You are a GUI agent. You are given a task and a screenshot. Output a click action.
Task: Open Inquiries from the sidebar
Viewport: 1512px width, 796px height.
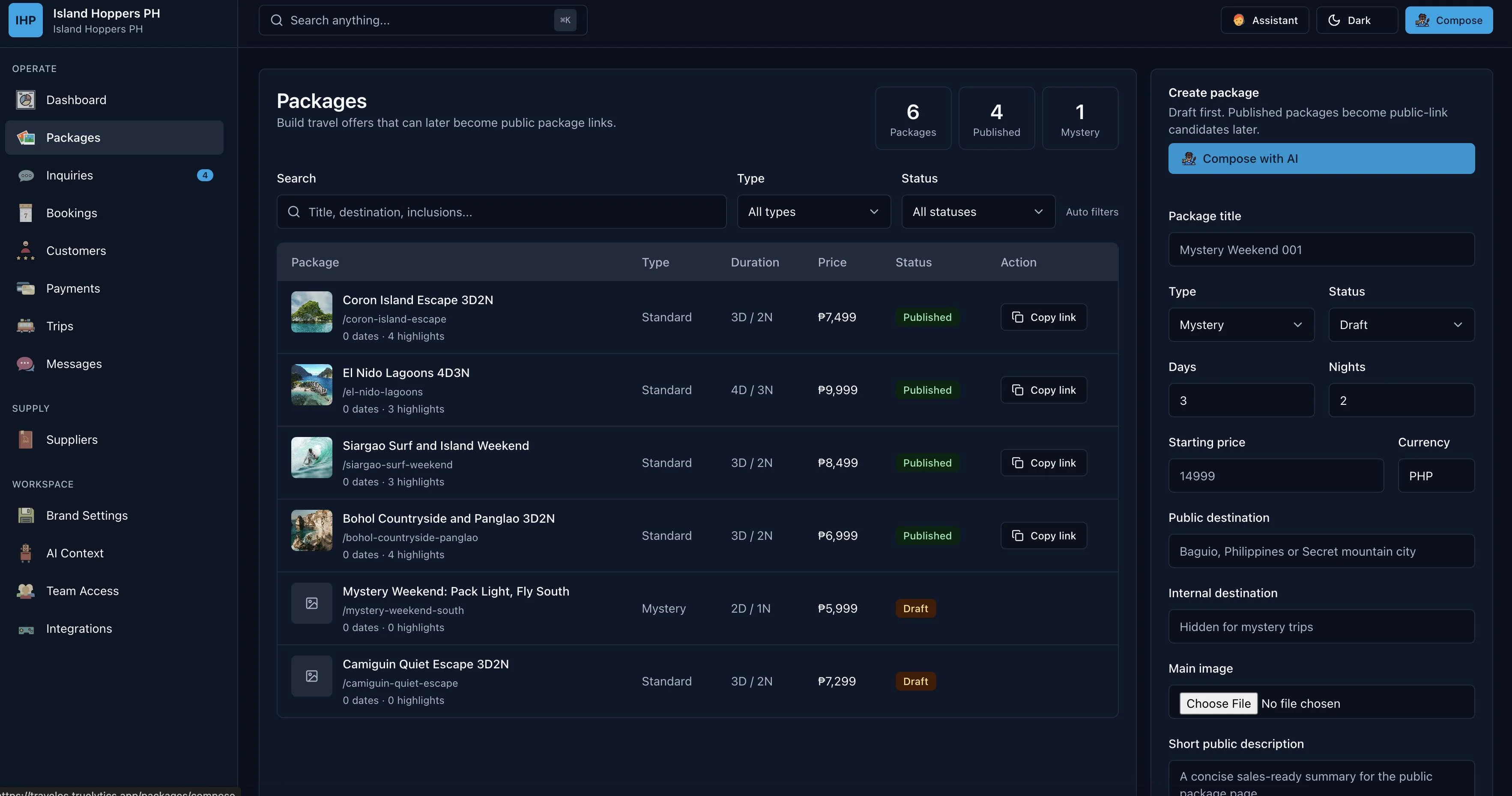pyautogui.click(x=114, y=176)
